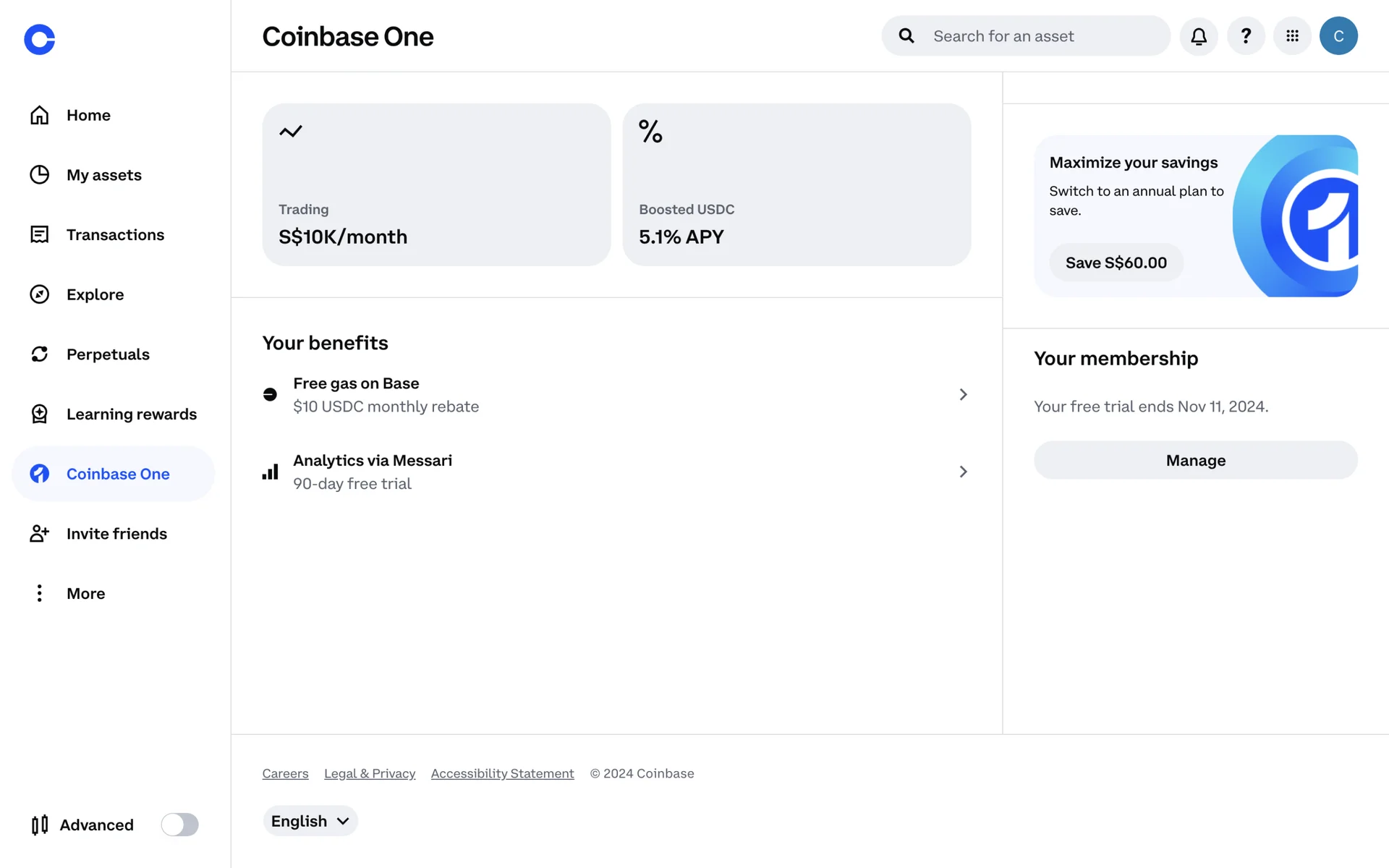Enable the Advanced trading toggle

point(179,825)
